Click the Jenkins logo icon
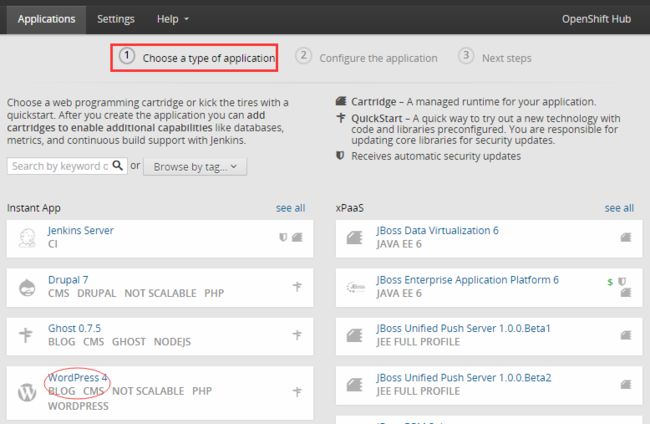 (x=27, y=238)
